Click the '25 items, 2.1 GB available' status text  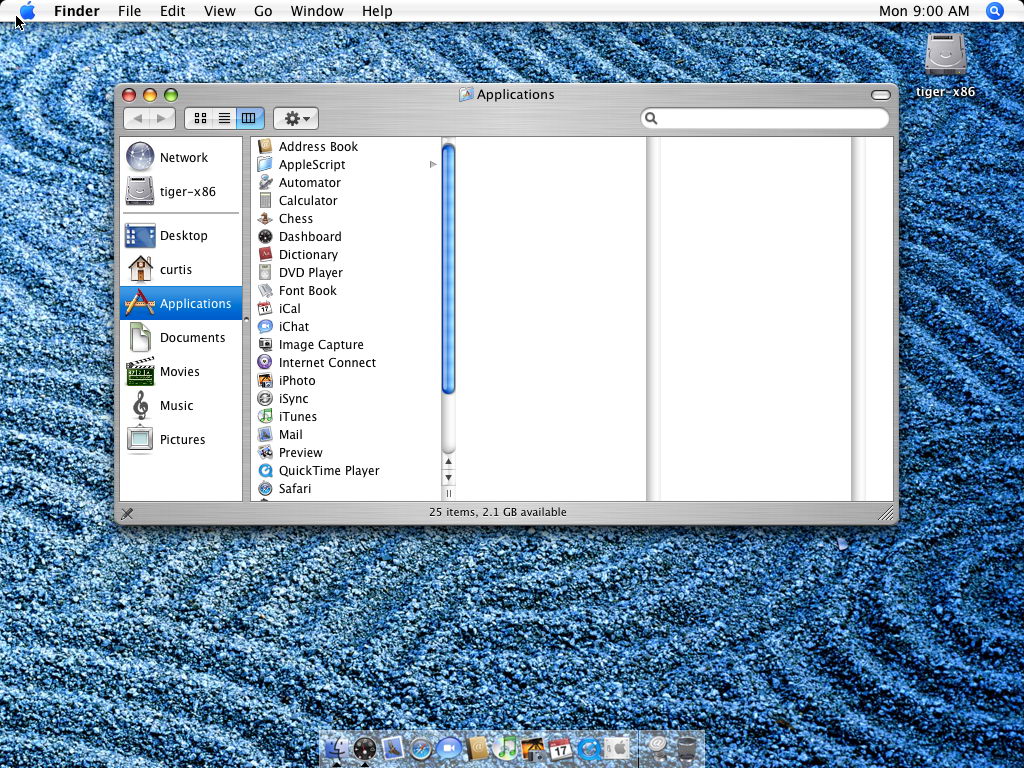coord(498,512)
